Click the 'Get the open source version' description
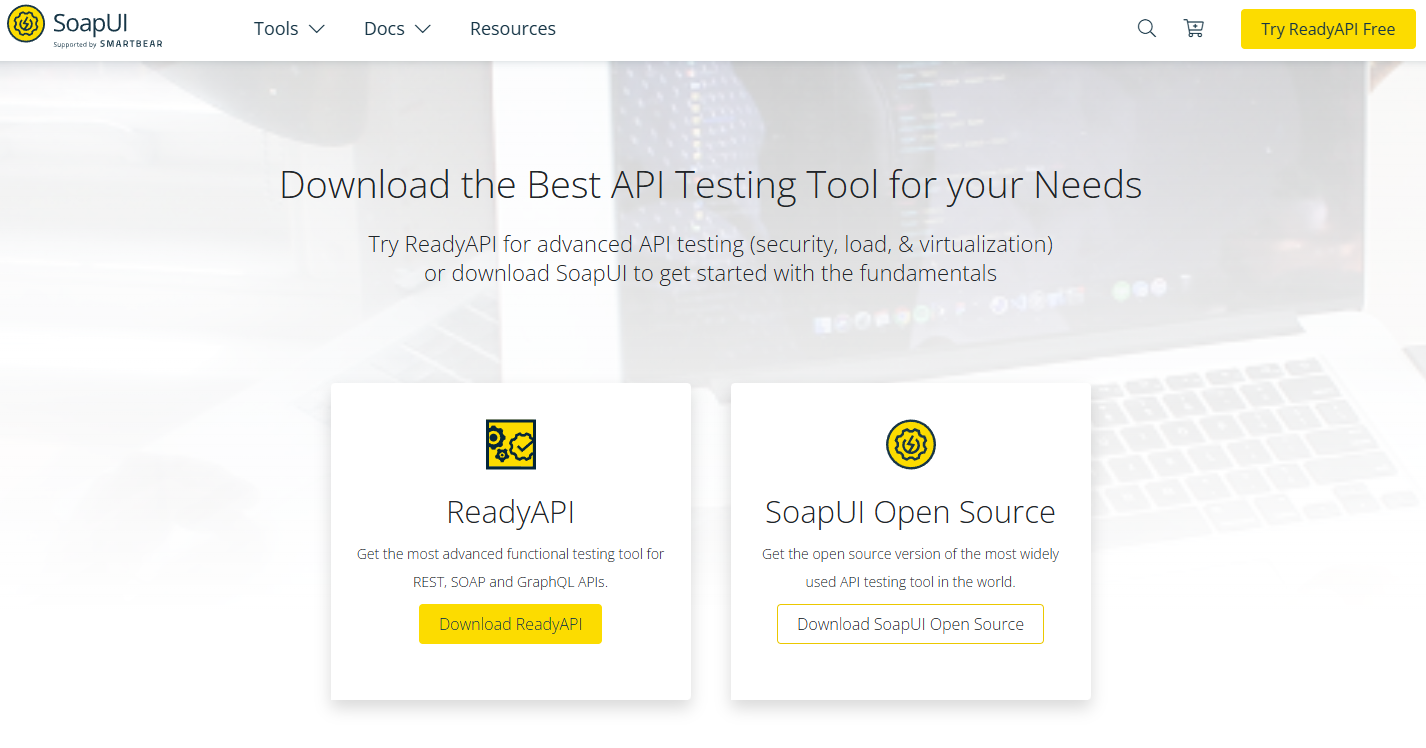Screen dimensions: 1426x748 click(910, 567)
